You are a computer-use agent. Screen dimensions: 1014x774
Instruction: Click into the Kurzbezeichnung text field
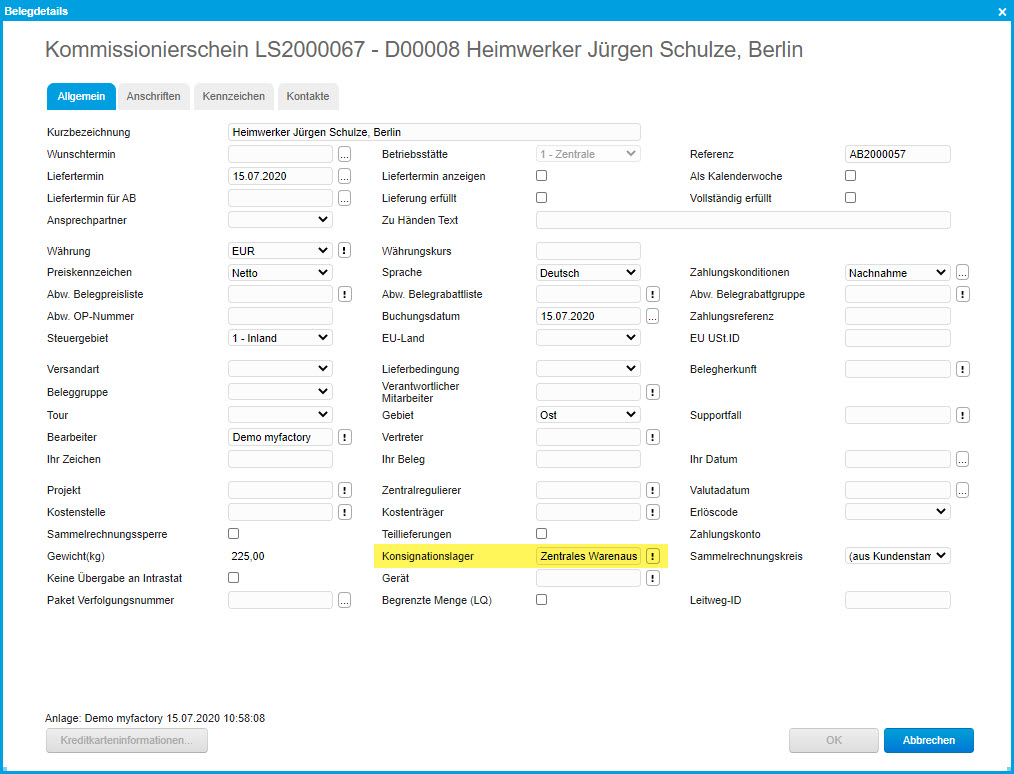coord(434,132)
